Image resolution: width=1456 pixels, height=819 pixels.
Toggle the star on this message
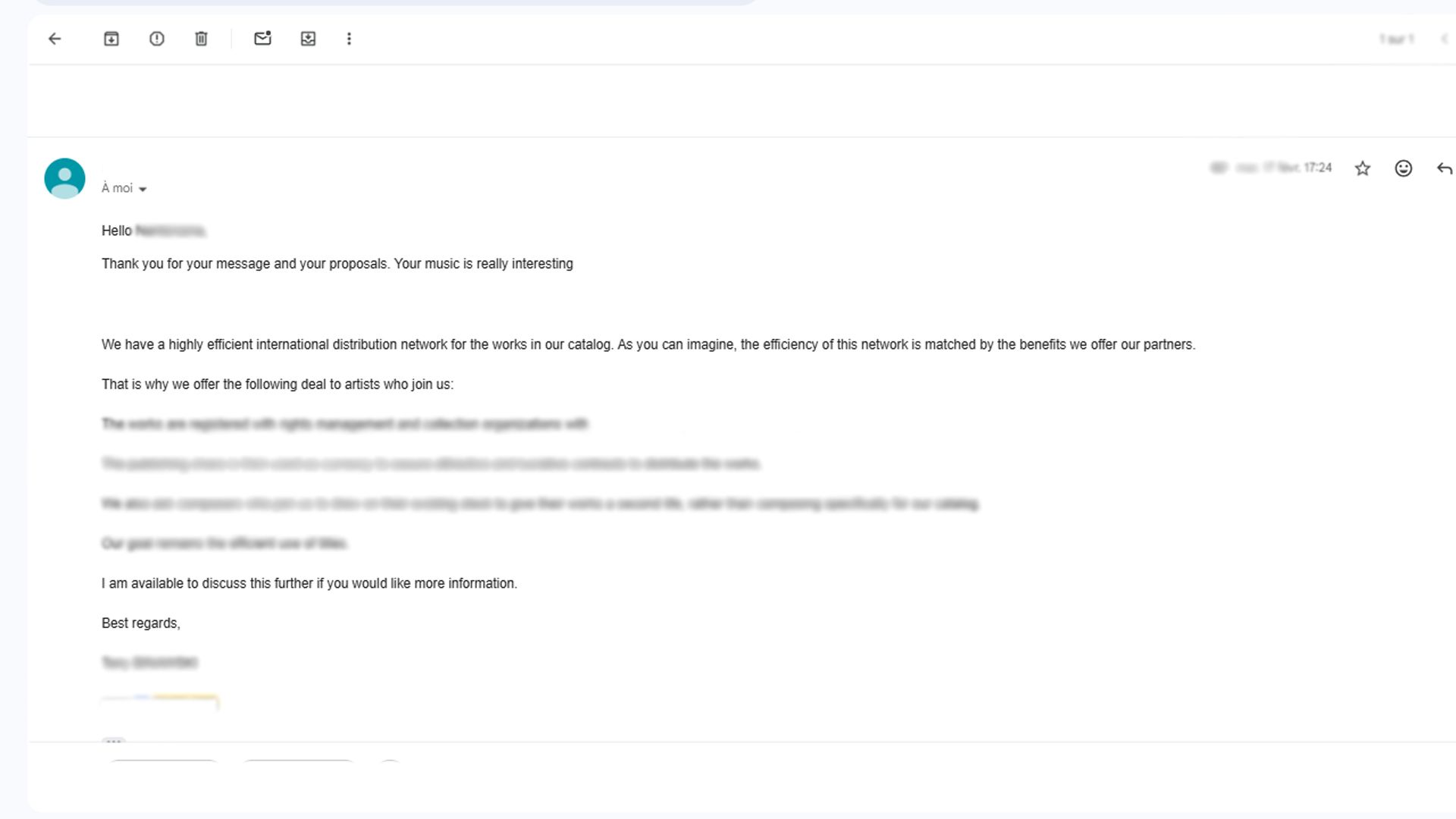coord(1363,168)
